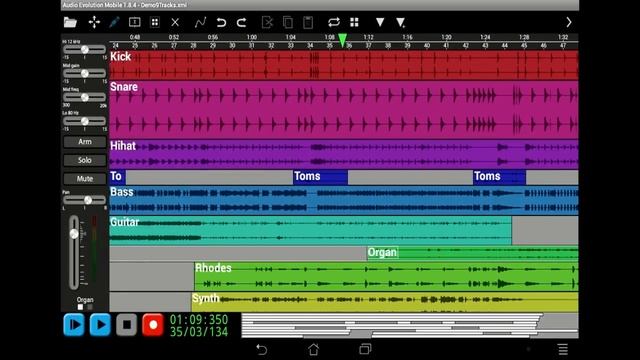640x360 pixels.
Task: Select the Hihat track clip
Action: (x=344, y=154)
